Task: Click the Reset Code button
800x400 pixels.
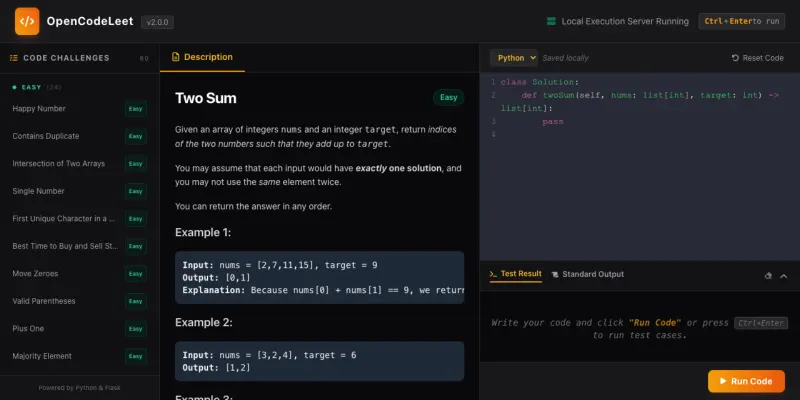Action: click(x=758, y=58)
